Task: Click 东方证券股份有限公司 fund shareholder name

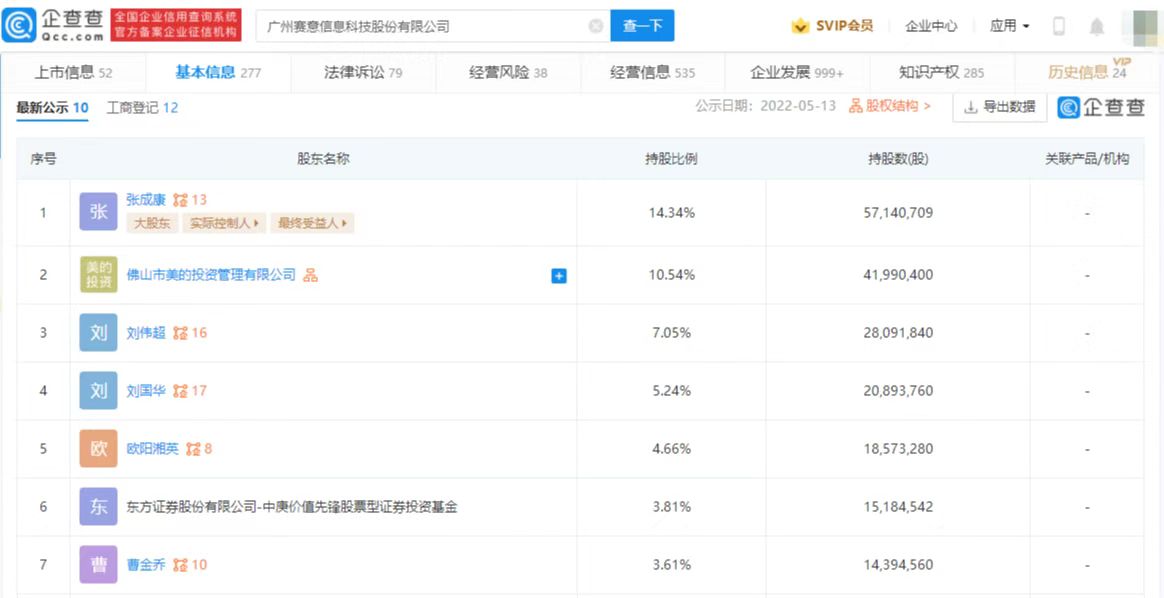Action: pyautogui.click(x=292, y=507)
